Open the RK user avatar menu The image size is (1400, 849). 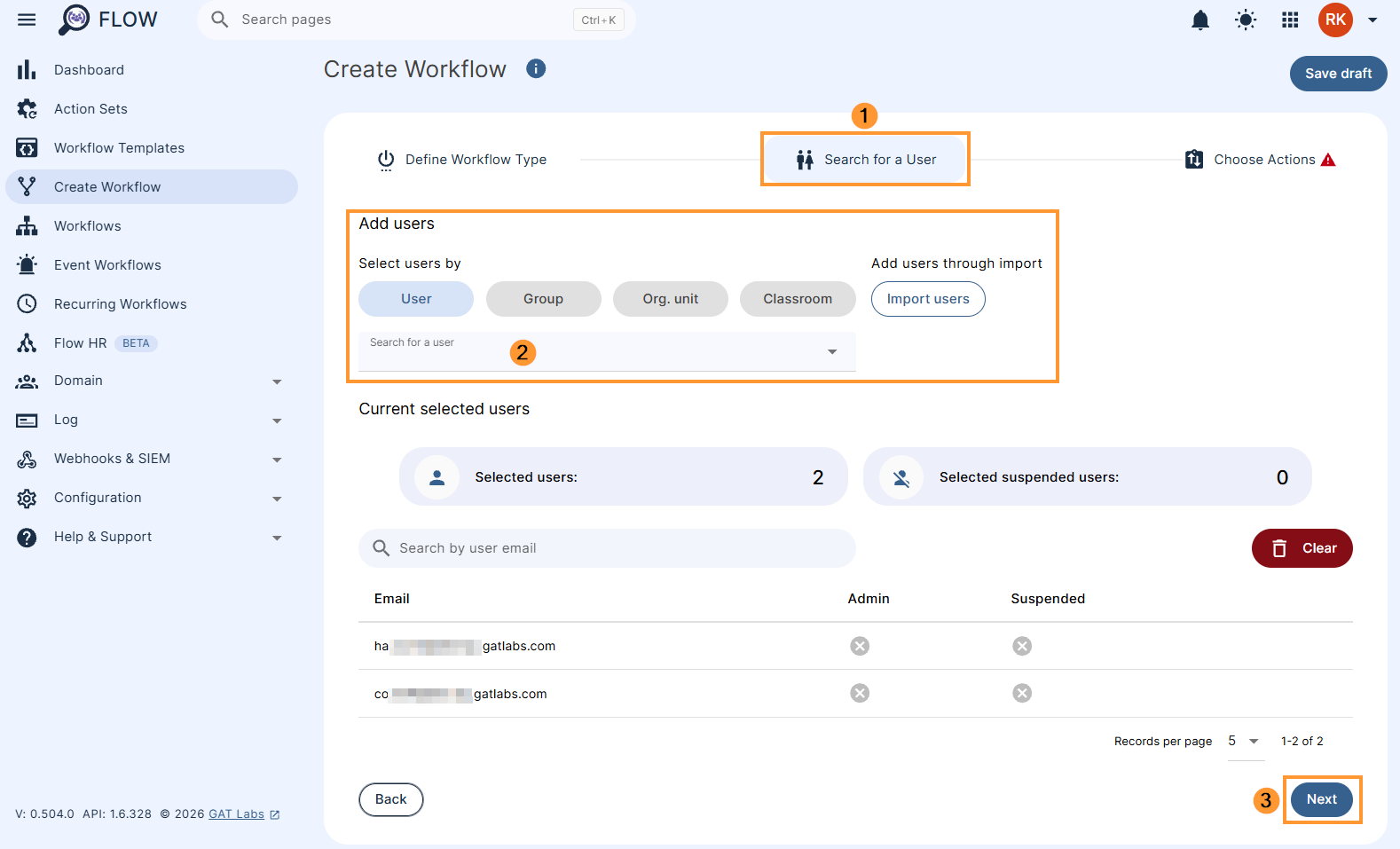click(x=1335, y=20)
